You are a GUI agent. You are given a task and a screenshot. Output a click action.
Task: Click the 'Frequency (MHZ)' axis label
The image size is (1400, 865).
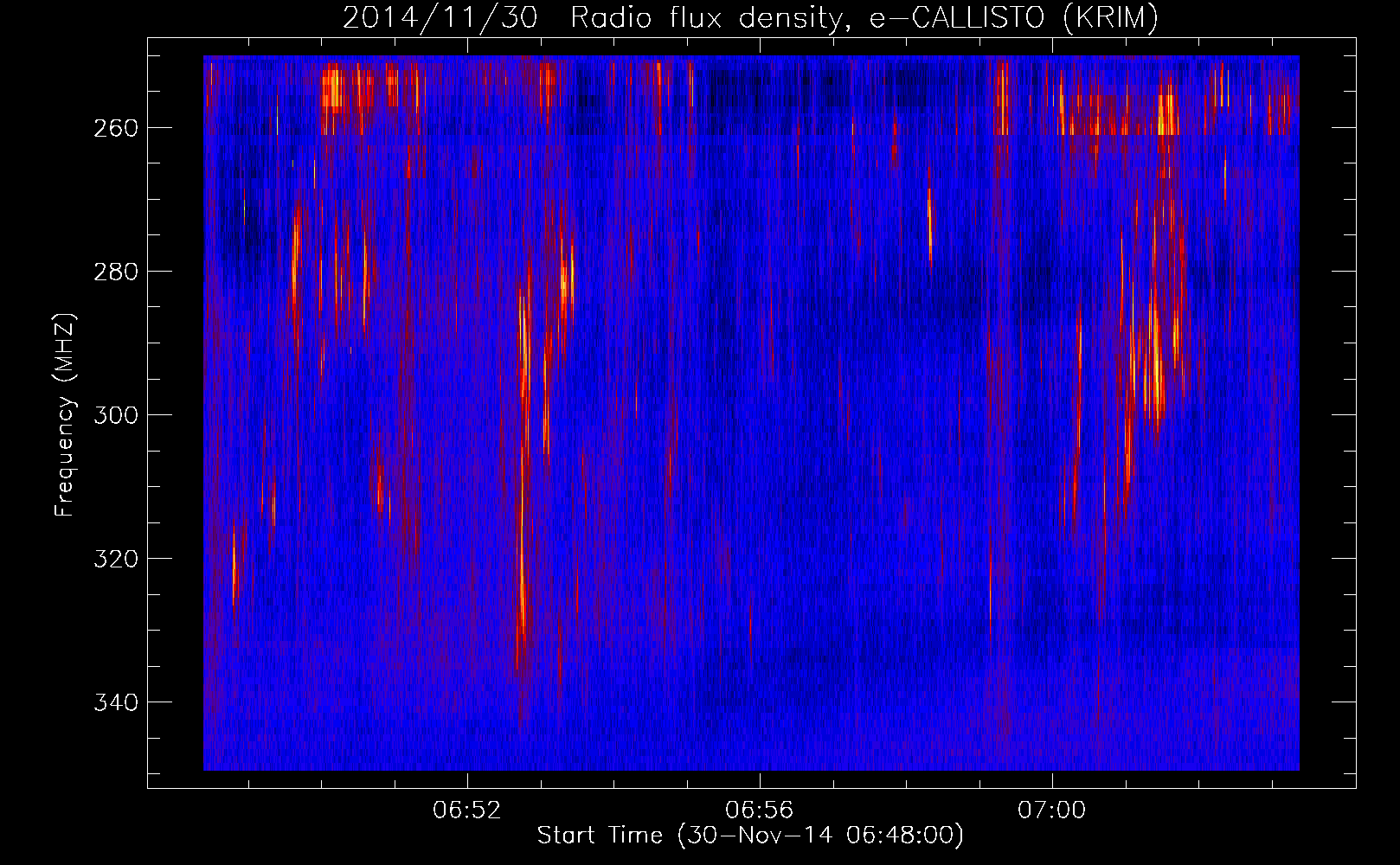pyautogui.click(x=65, y=415)
